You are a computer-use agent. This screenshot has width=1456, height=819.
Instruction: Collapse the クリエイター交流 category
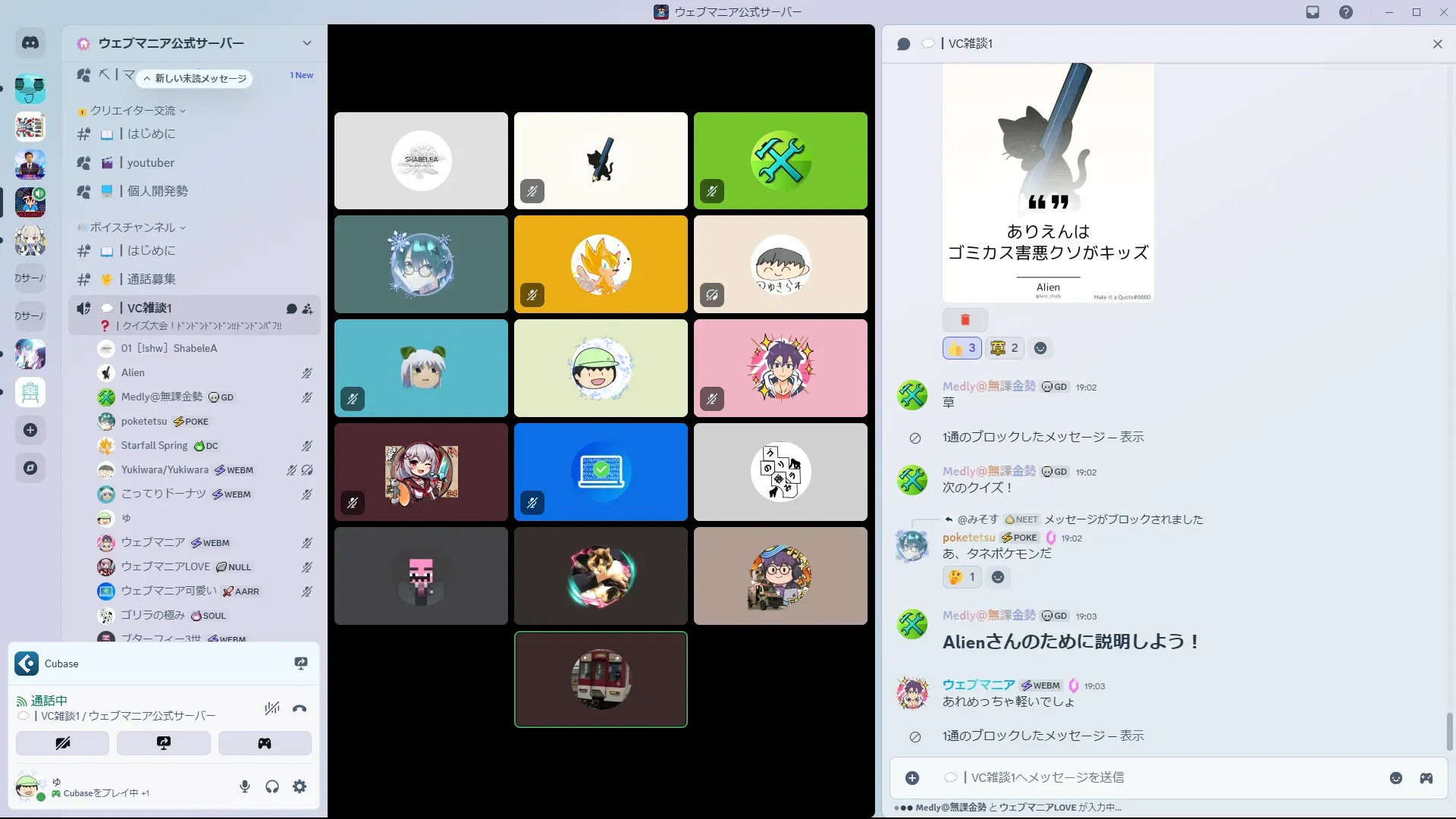click(x=133, y=111)
